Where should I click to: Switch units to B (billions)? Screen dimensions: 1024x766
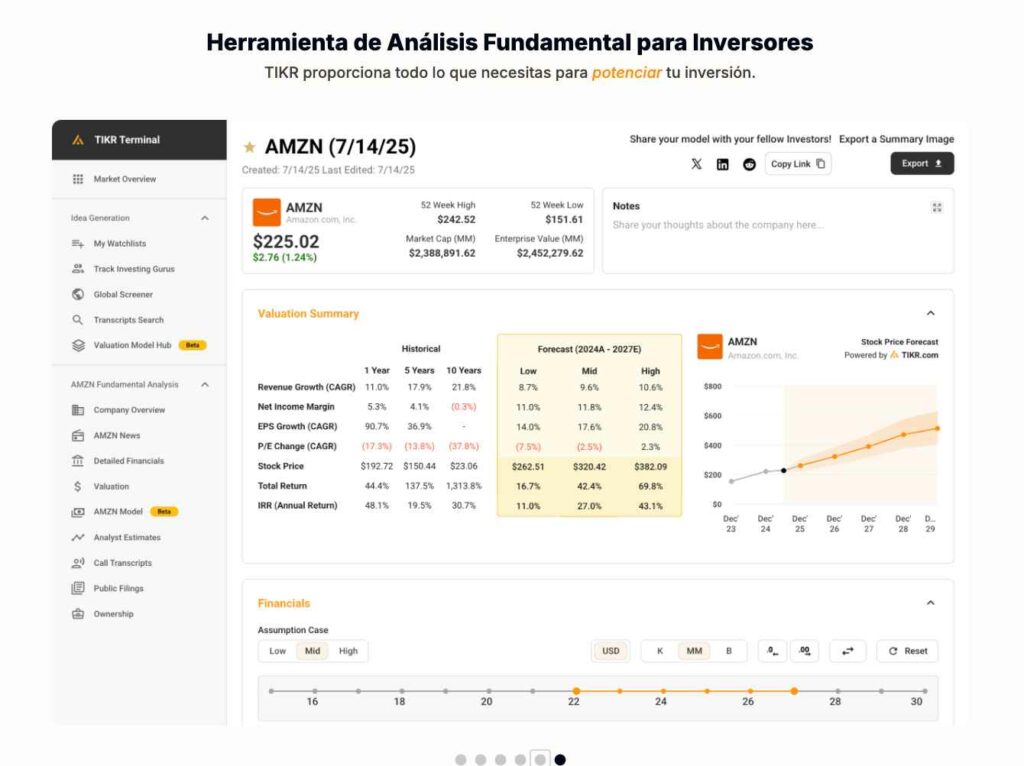click(x=729, y=651)
